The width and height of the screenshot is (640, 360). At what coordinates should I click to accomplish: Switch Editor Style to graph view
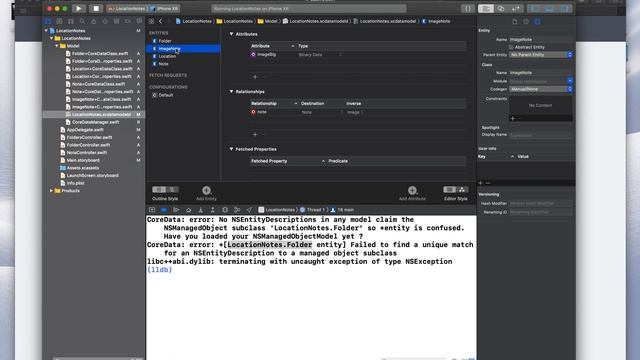click(462, 189)
